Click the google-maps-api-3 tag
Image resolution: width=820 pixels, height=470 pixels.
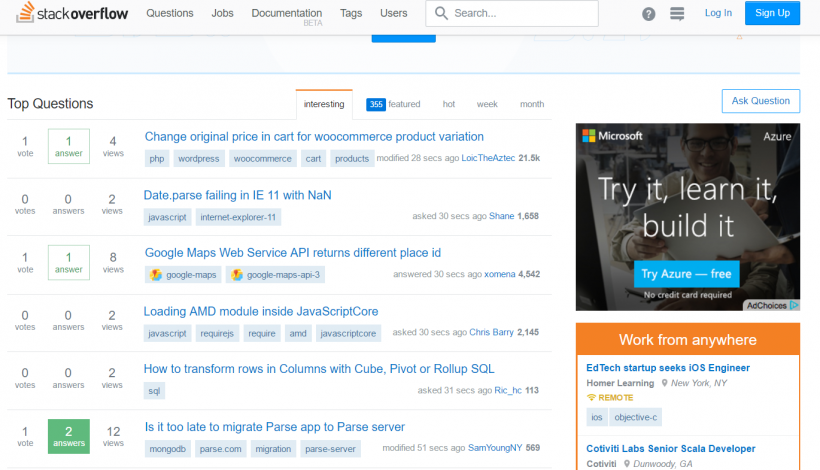pos(276,274)
